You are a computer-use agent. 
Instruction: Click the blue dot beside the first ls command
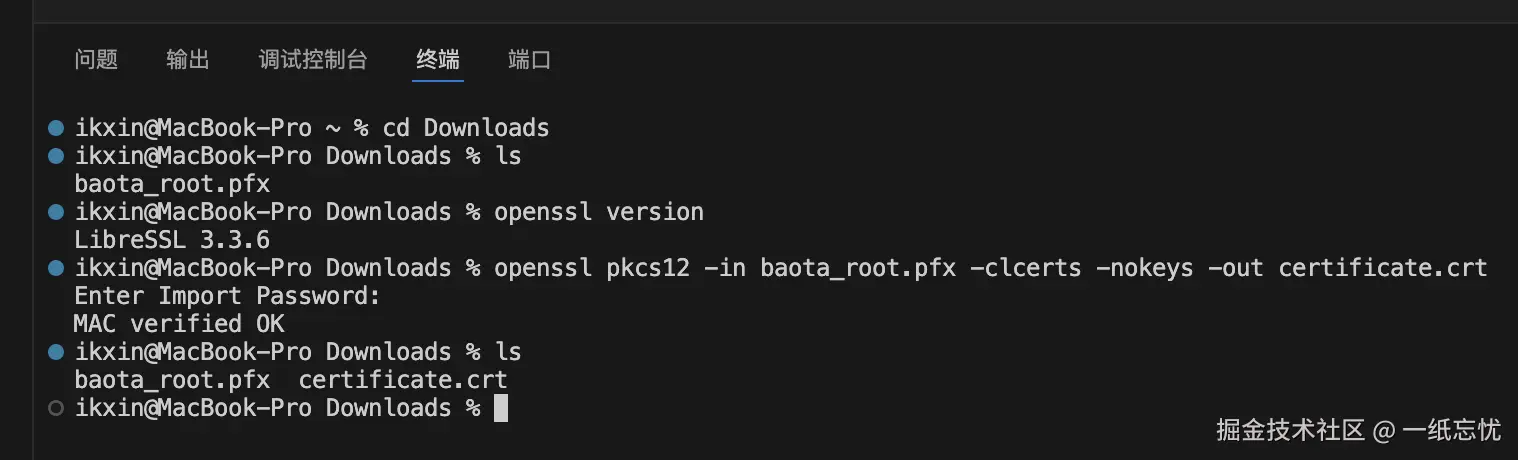(56, 156)
